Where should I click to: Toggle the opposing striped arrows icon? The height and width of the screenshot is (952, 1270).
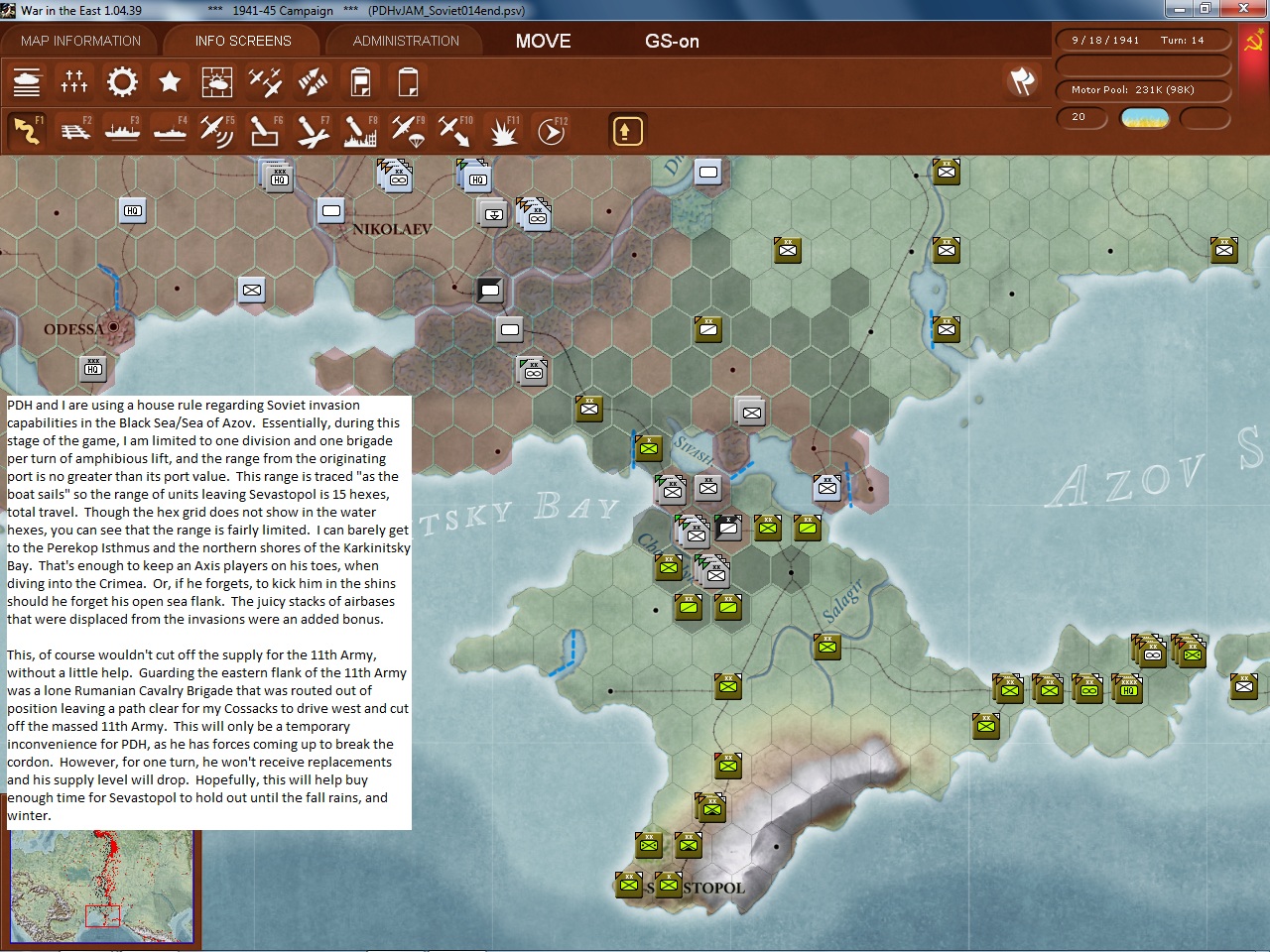point(313,81)
